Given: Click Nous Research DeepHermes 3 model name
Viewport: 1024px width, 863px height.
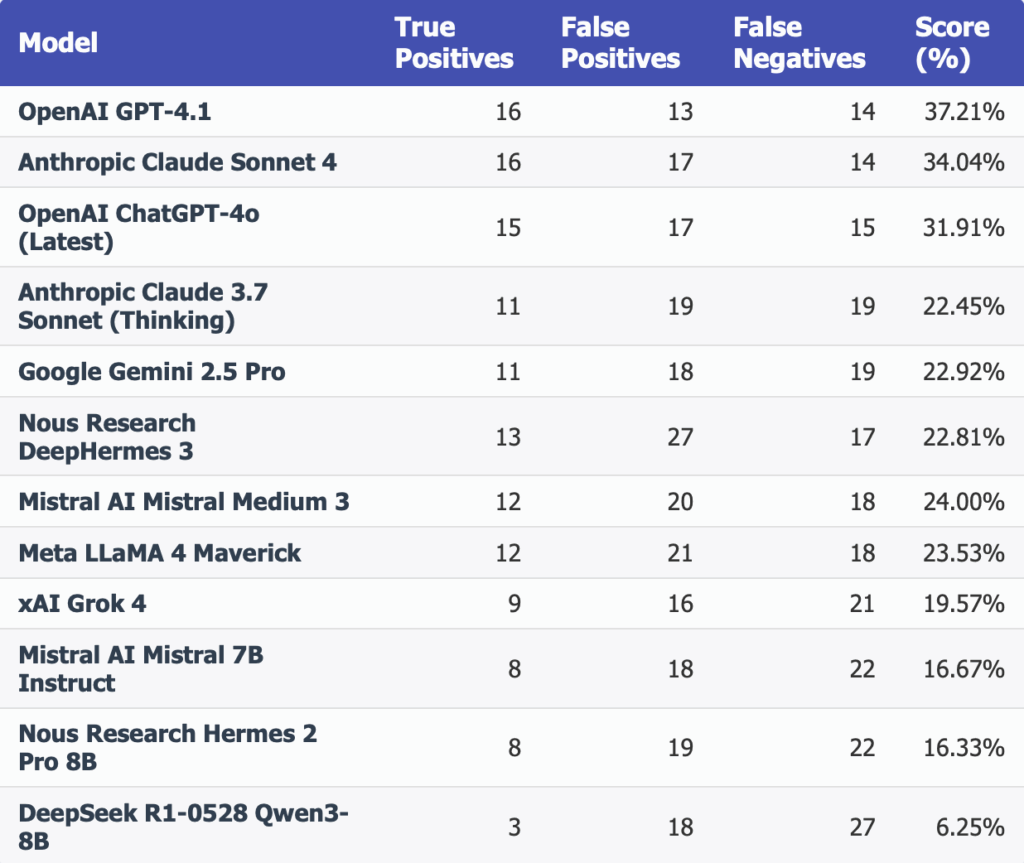Looking at the screenshot, I should [x=107, y=437].
